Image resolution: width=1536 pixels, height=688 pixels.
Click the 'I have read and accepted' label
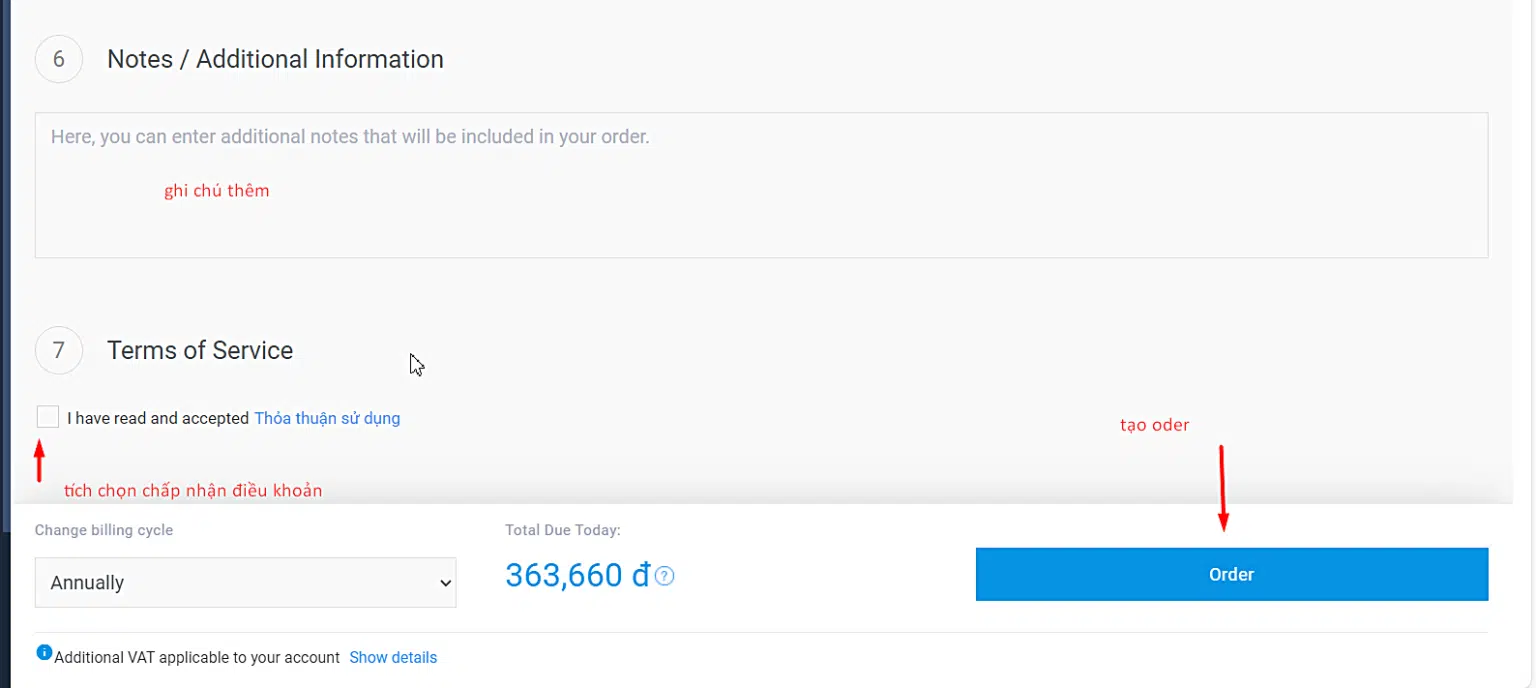coord(158,418)
